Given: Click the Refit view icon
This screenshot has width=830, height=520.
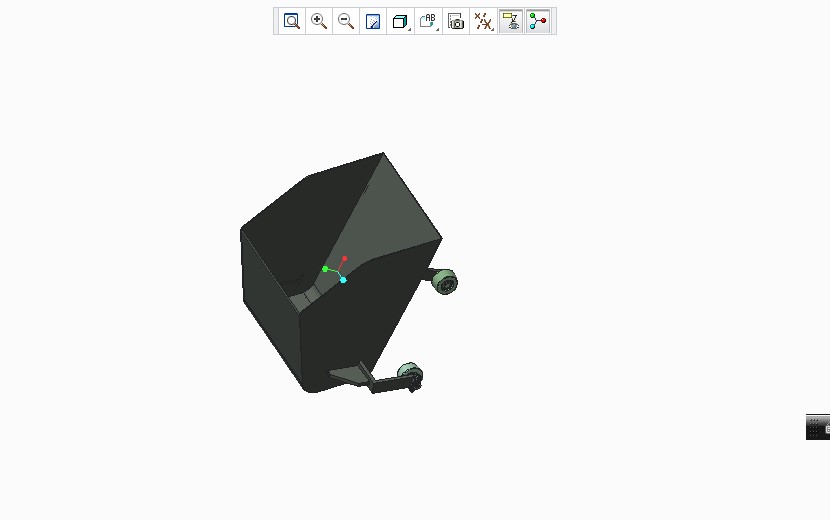Looking at the screenshot, I should [x=292, y=21].
